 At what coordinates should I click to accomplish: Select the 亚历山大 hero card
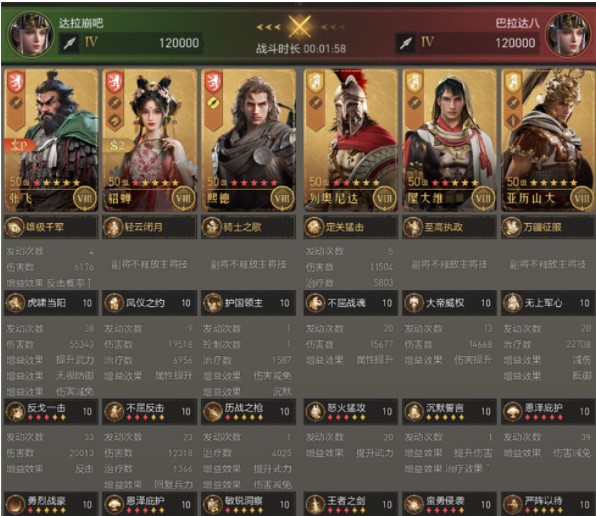(x=548, y=140)
